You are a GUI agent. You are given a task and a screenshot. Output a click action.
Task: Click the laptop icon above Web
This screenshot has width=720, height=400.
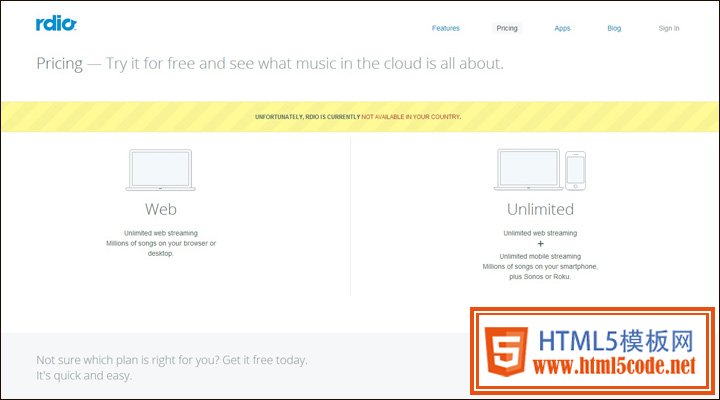(x=161, y=170)
